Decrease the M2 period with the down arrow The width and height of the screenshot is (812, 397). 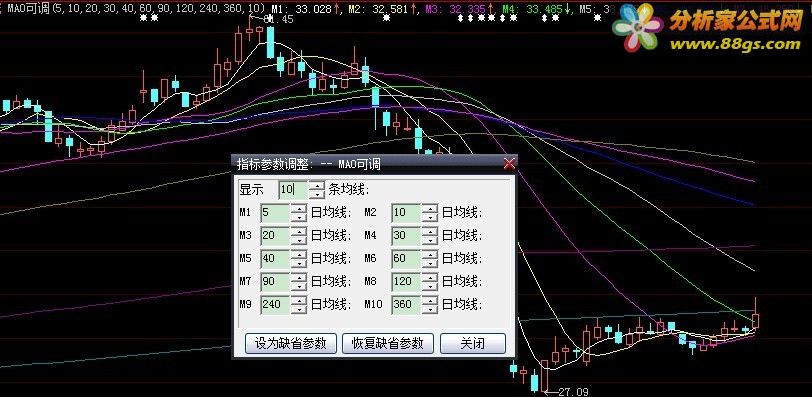tap(430, 217)
